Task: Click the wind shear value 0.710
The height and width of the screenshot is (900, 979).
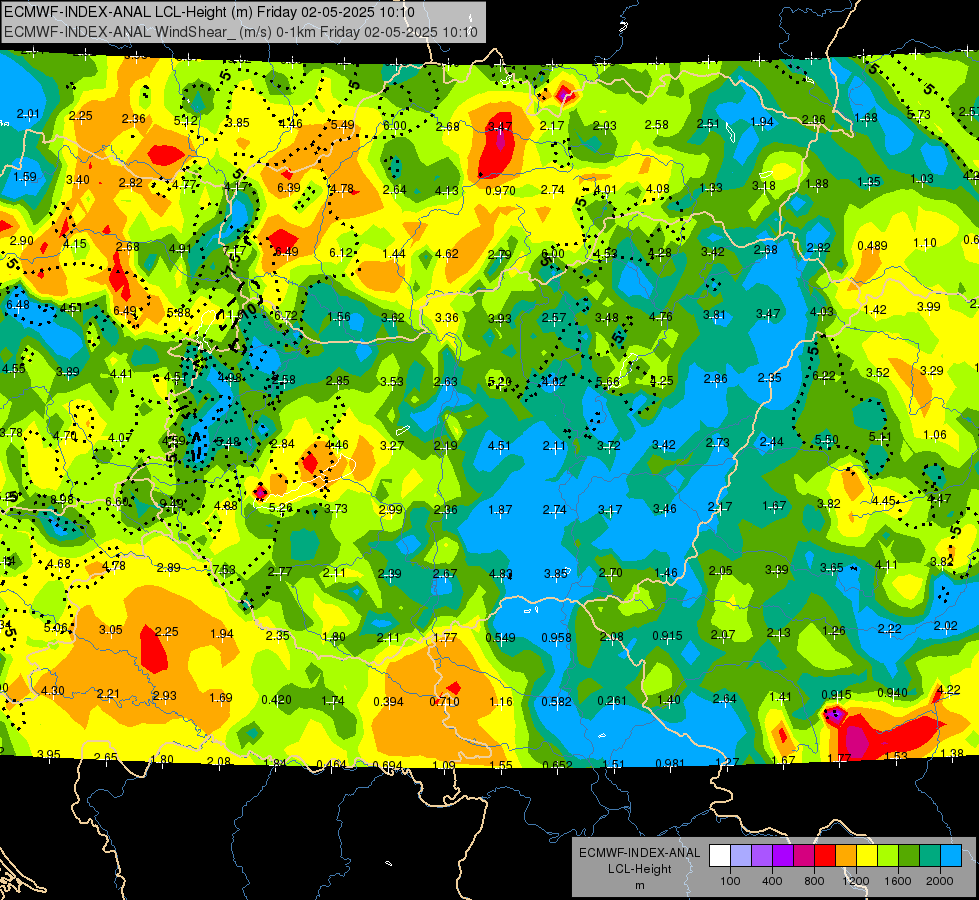Action: click(x=444, y=702)
